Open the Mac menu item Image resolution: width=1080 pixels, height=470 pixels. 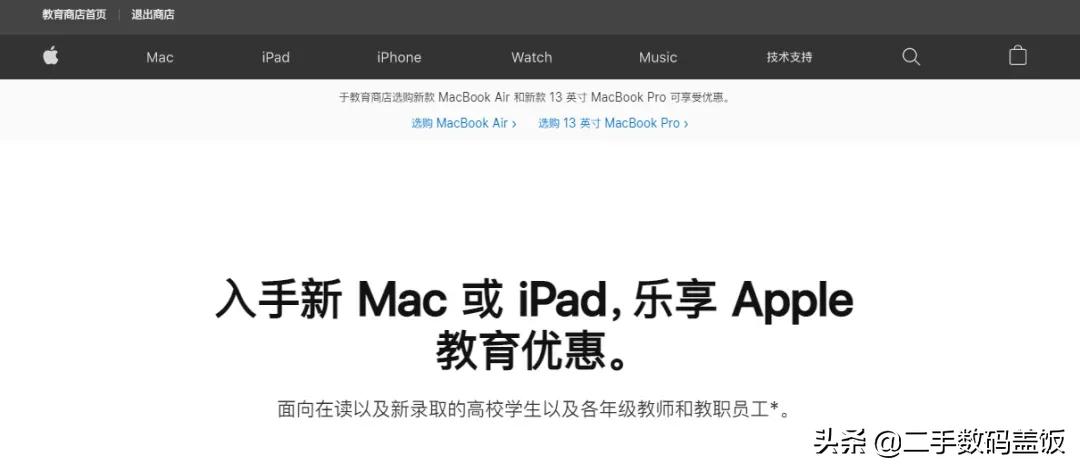point(160,57)
